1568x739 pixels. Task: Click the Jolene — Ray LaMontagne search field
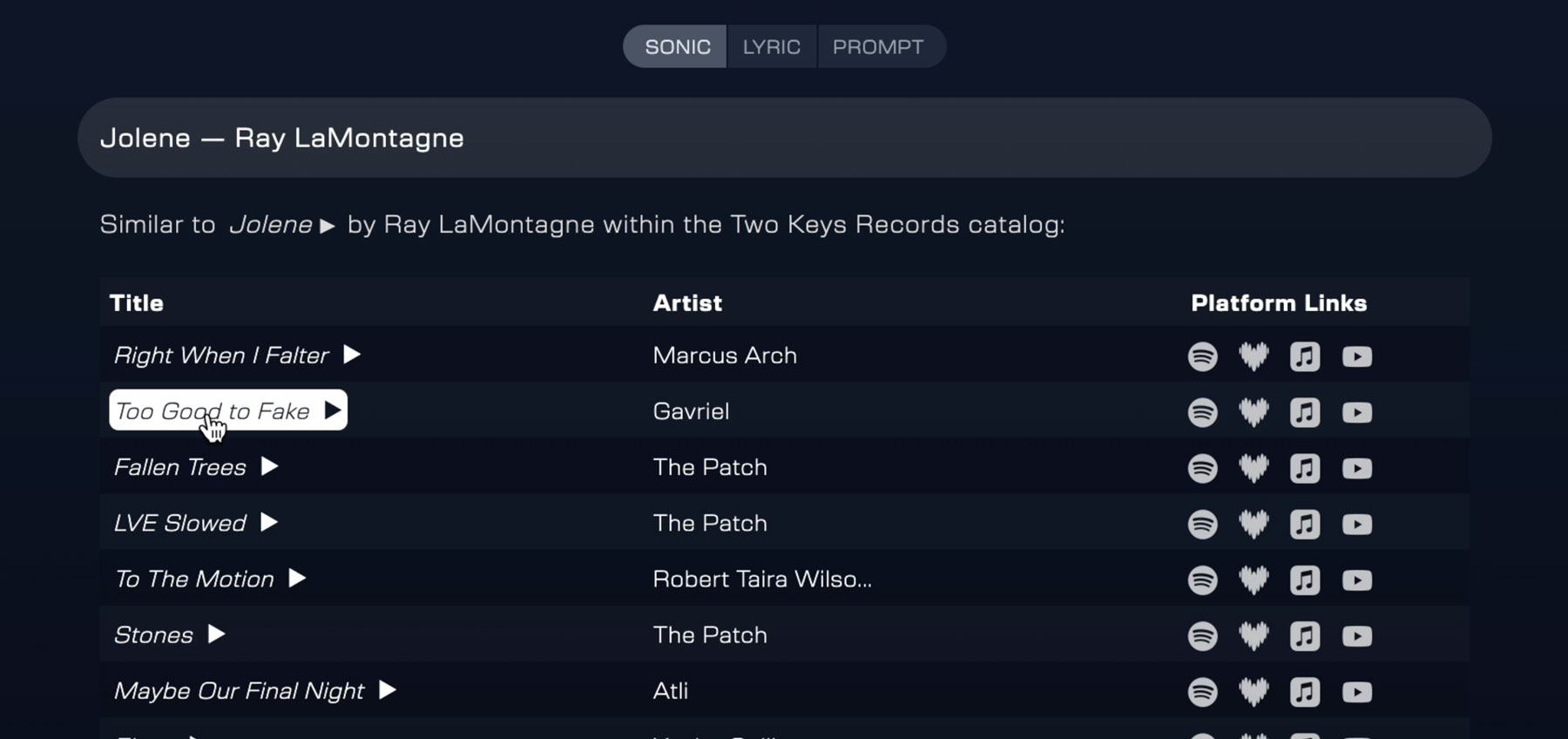pos(784,138)
